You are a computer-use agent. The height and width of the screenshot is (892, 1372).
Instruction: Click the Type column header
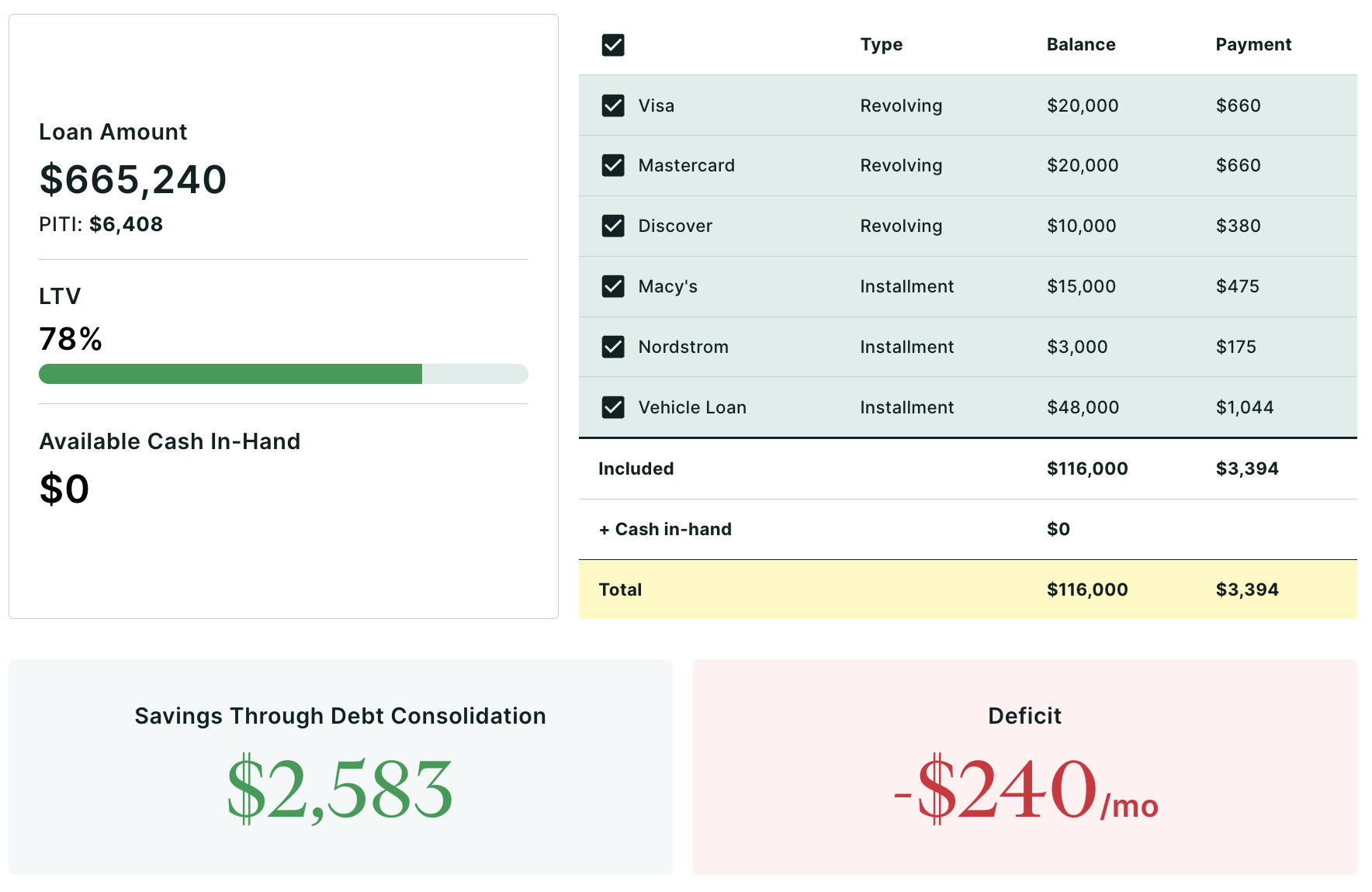[x=882, y=45]
